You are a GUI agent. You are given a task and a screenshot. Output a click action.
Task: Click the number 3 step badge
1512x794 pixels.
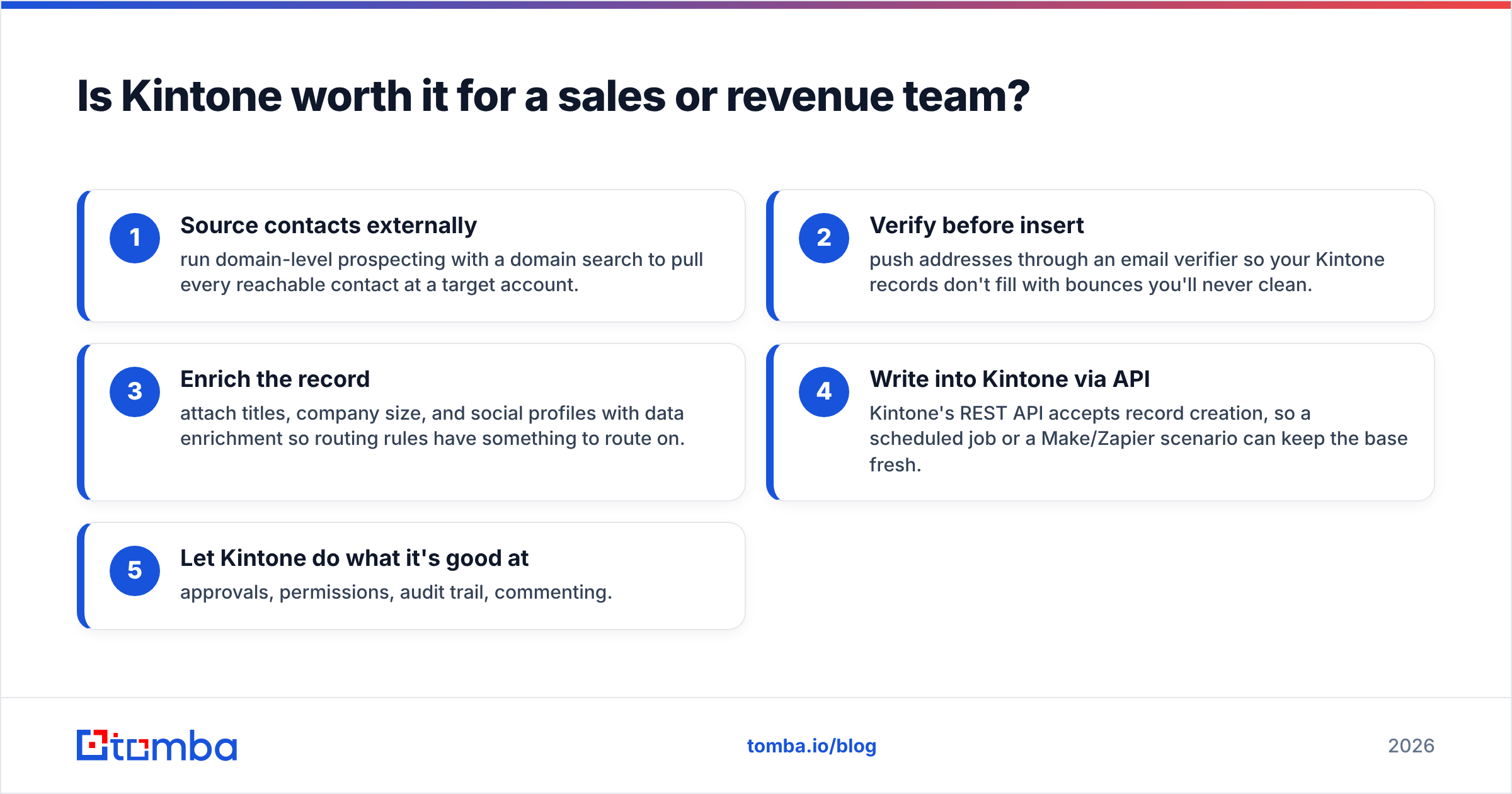click(135, 392)
